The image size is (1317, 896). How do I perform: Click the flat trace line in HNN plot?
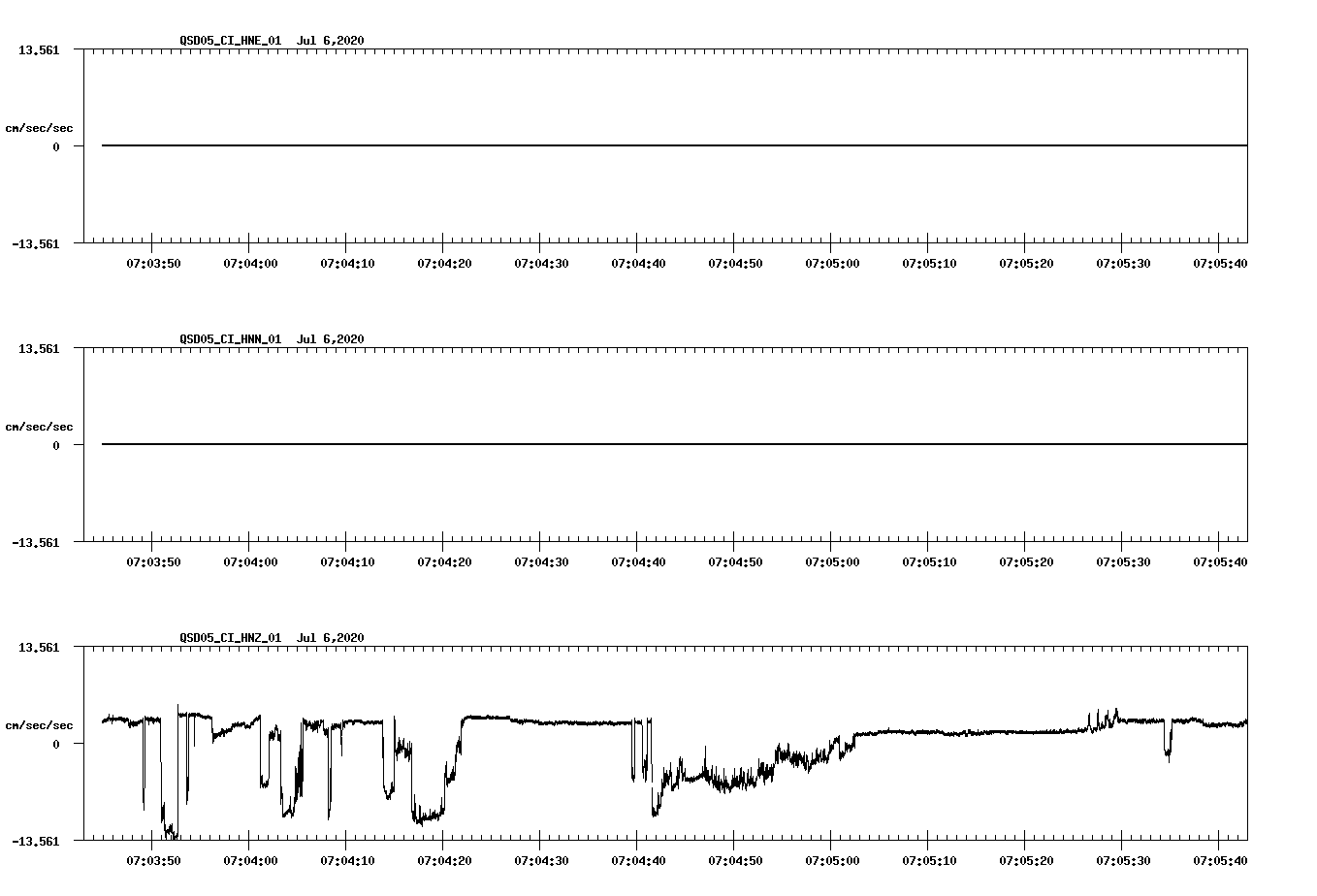click(674, 444)
